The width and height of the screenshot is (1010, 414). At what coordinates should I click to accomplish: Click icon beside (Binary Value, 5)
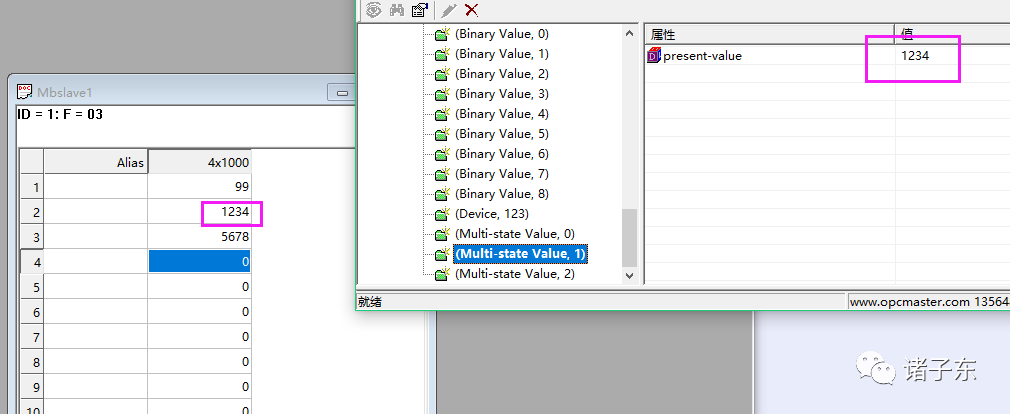[441, 134]
